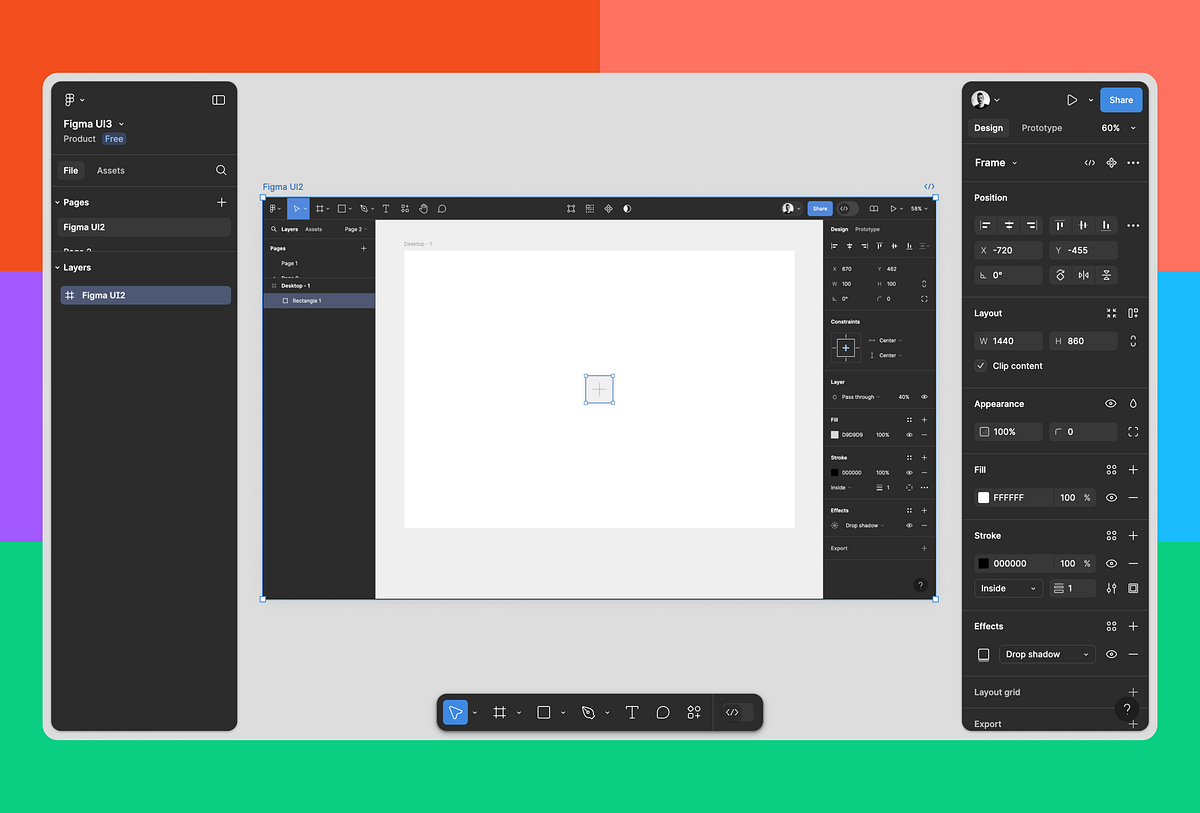This screenshot has height=813, width=1200.
Task: Click the align top icon in Position
Action: (x=1060, y=225)
